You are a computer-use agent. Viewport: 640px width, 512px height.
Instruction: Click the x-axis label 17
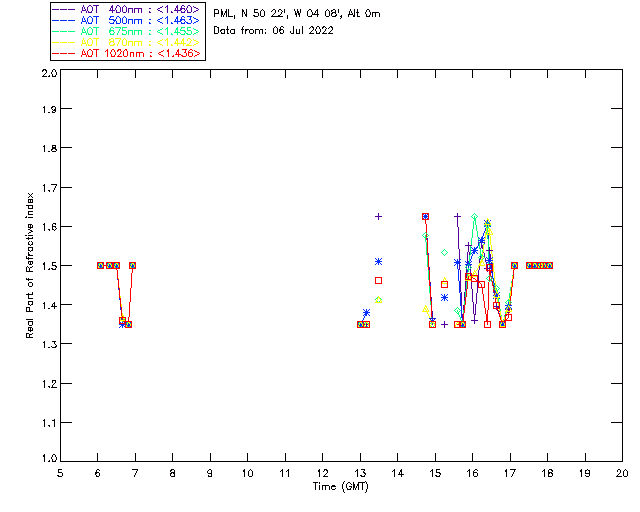(510, 473)
